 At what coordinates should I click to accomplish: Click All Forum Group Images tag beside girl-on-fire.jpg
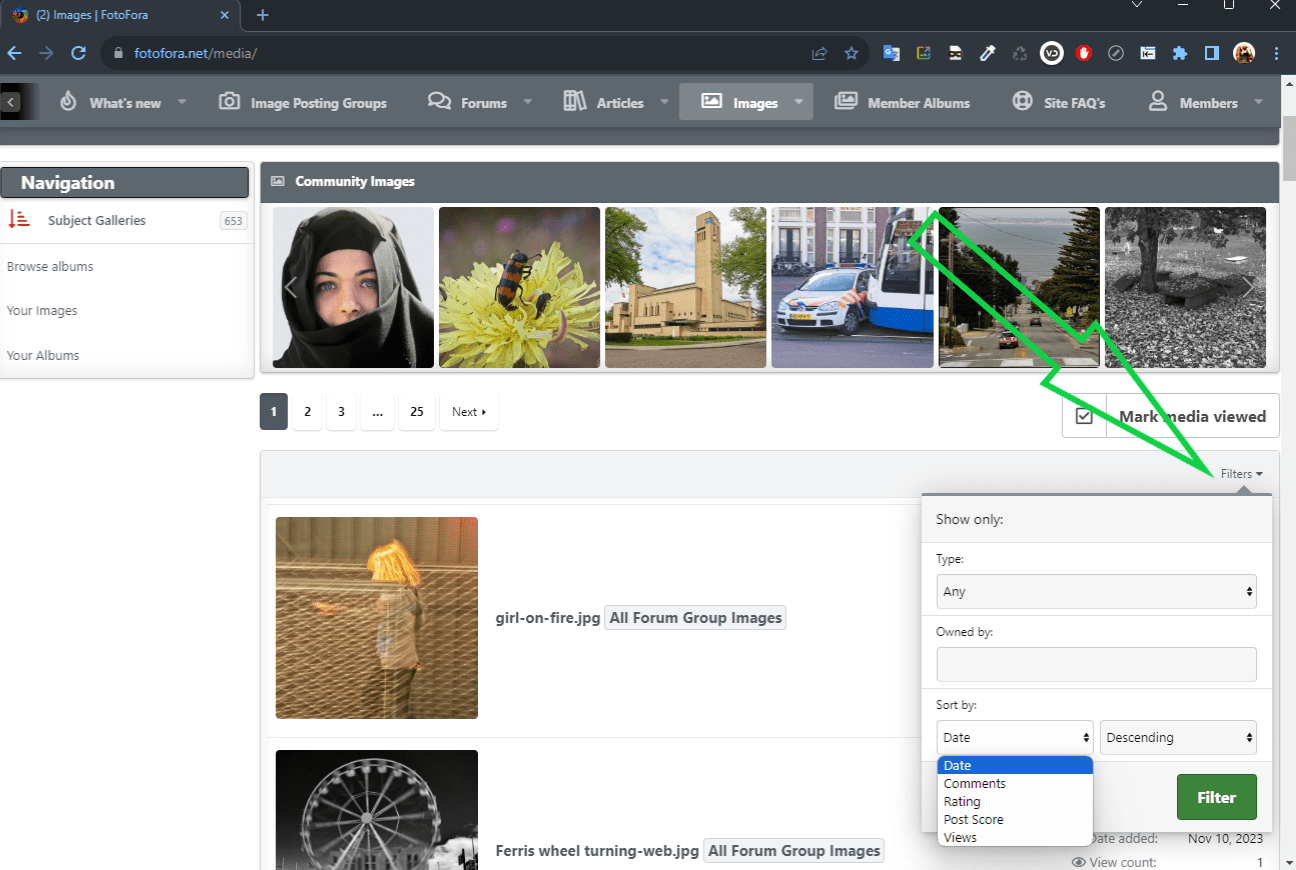click(695, 618)
